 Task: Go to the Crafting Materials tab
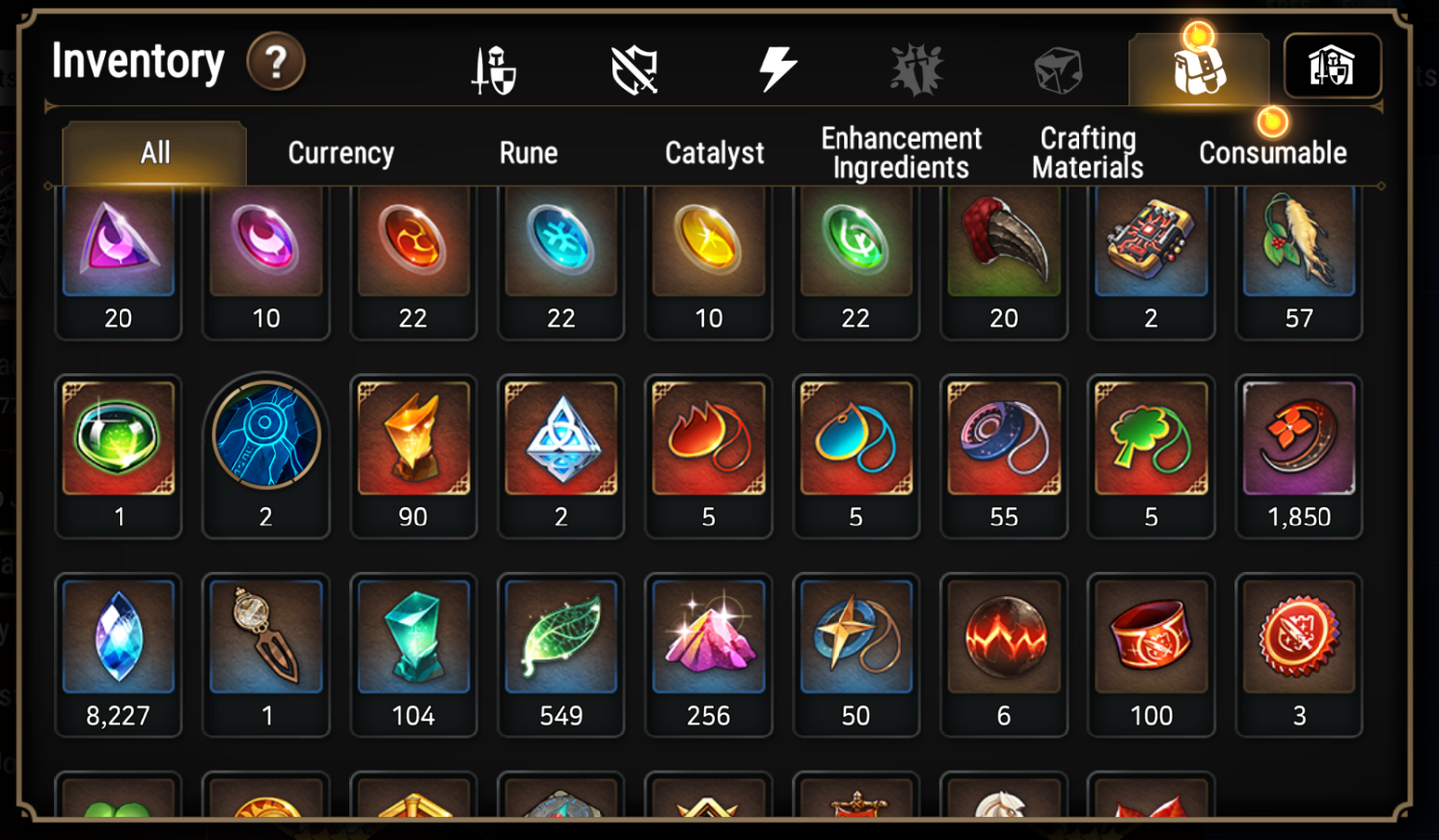[x=1087, y=153]
